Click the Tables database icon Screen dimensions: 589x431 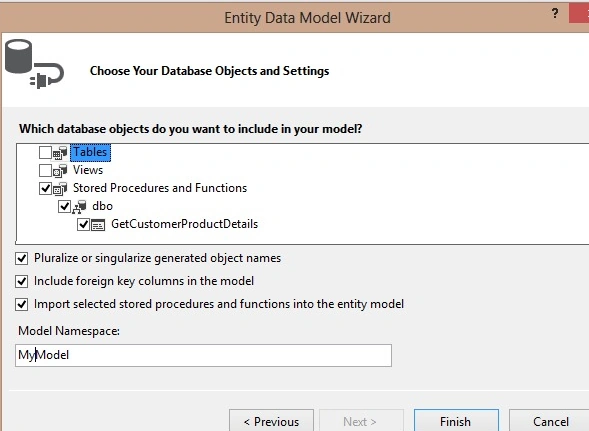[x=60, y=153]
